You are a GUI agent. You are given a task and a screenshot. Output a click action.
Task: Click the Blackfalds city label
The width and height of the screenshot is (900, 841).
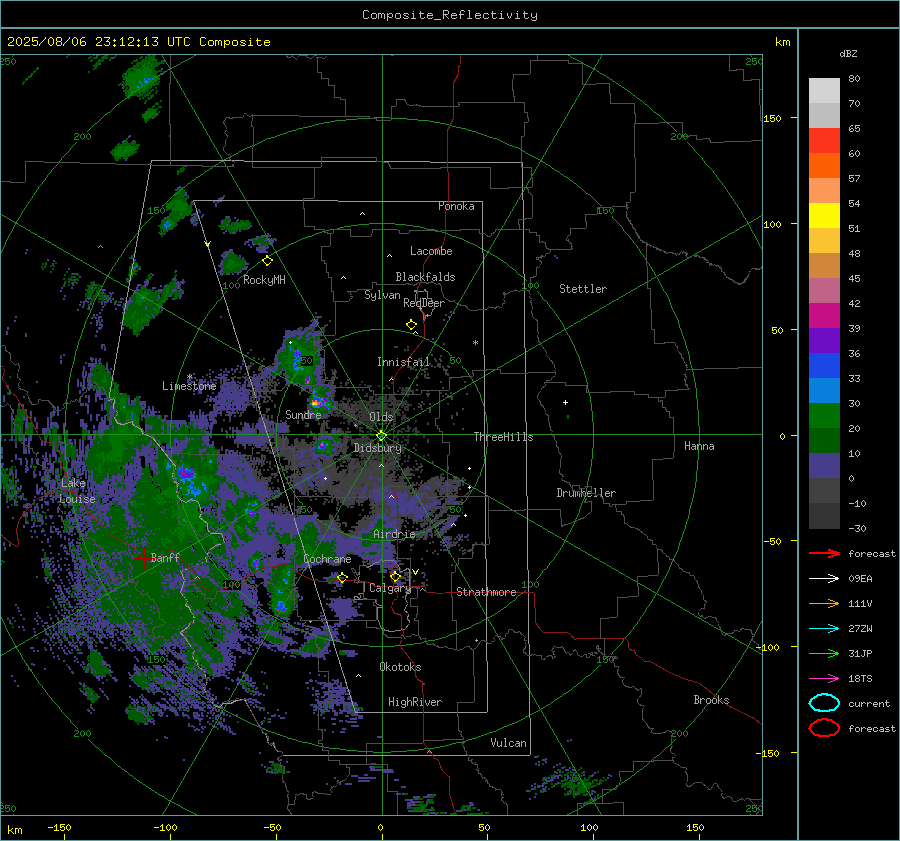[425, 277]
